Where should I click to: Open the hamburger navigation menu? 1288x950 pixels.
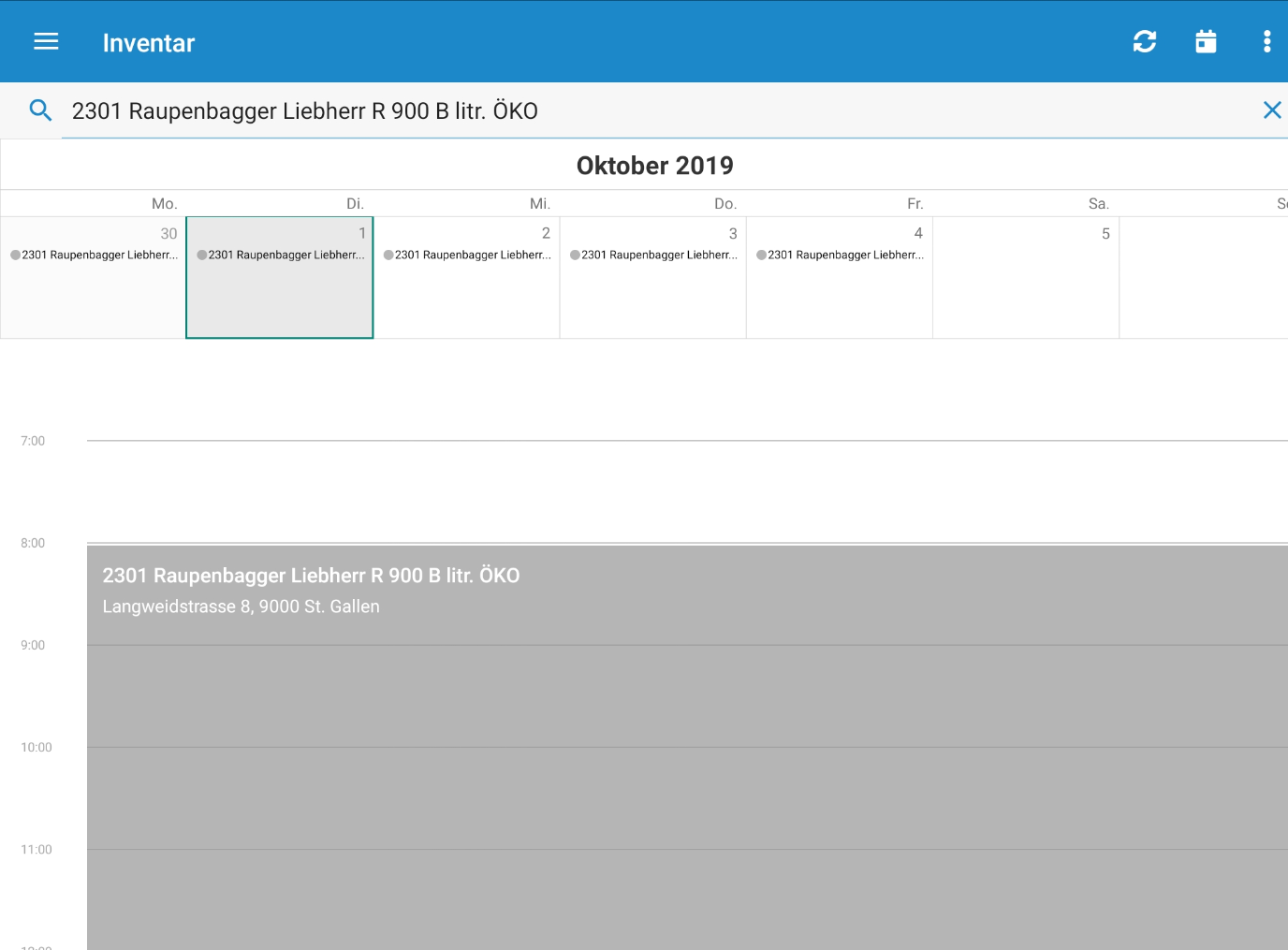[46, 42]
